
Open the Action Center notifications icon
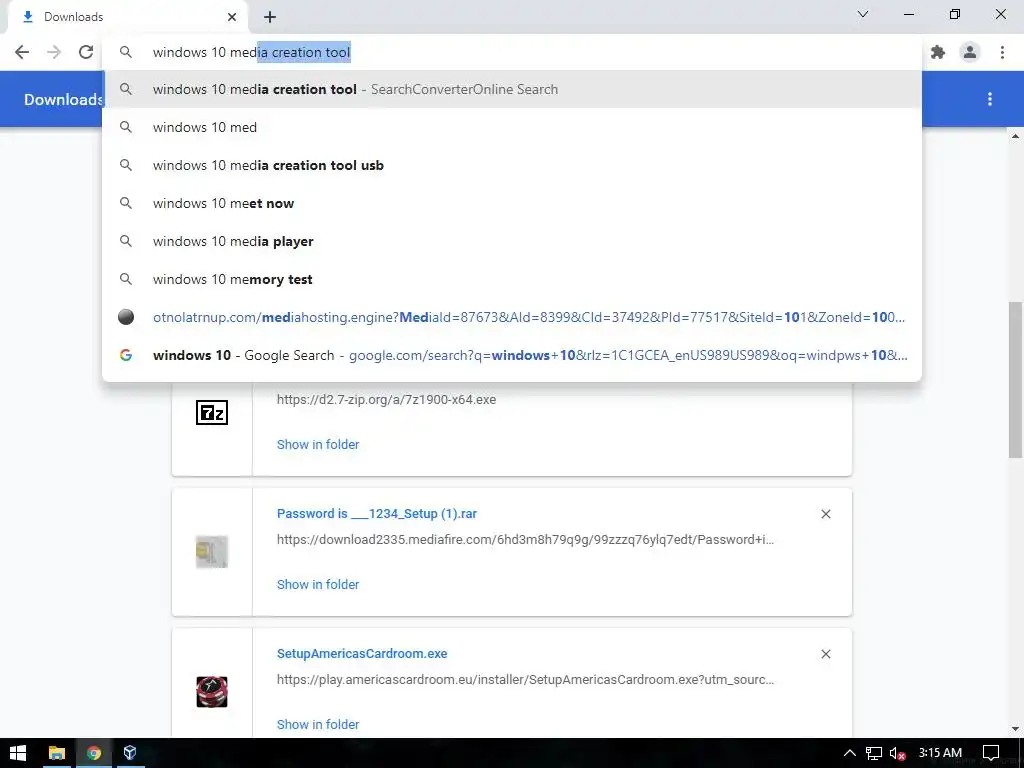click(991, 753)
